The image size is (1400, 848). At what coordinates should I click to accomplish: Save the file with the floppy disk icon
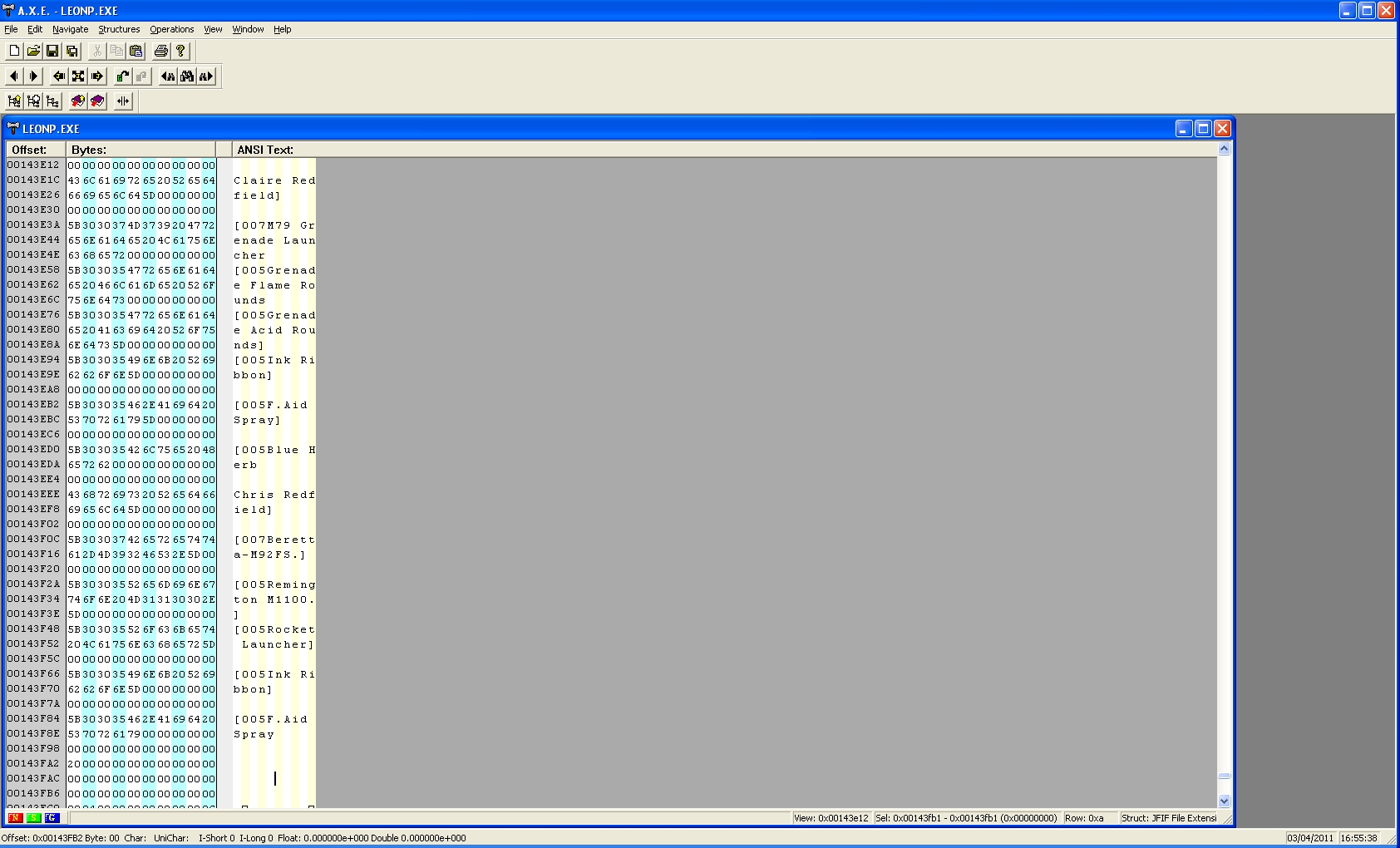tap(52, 52)
